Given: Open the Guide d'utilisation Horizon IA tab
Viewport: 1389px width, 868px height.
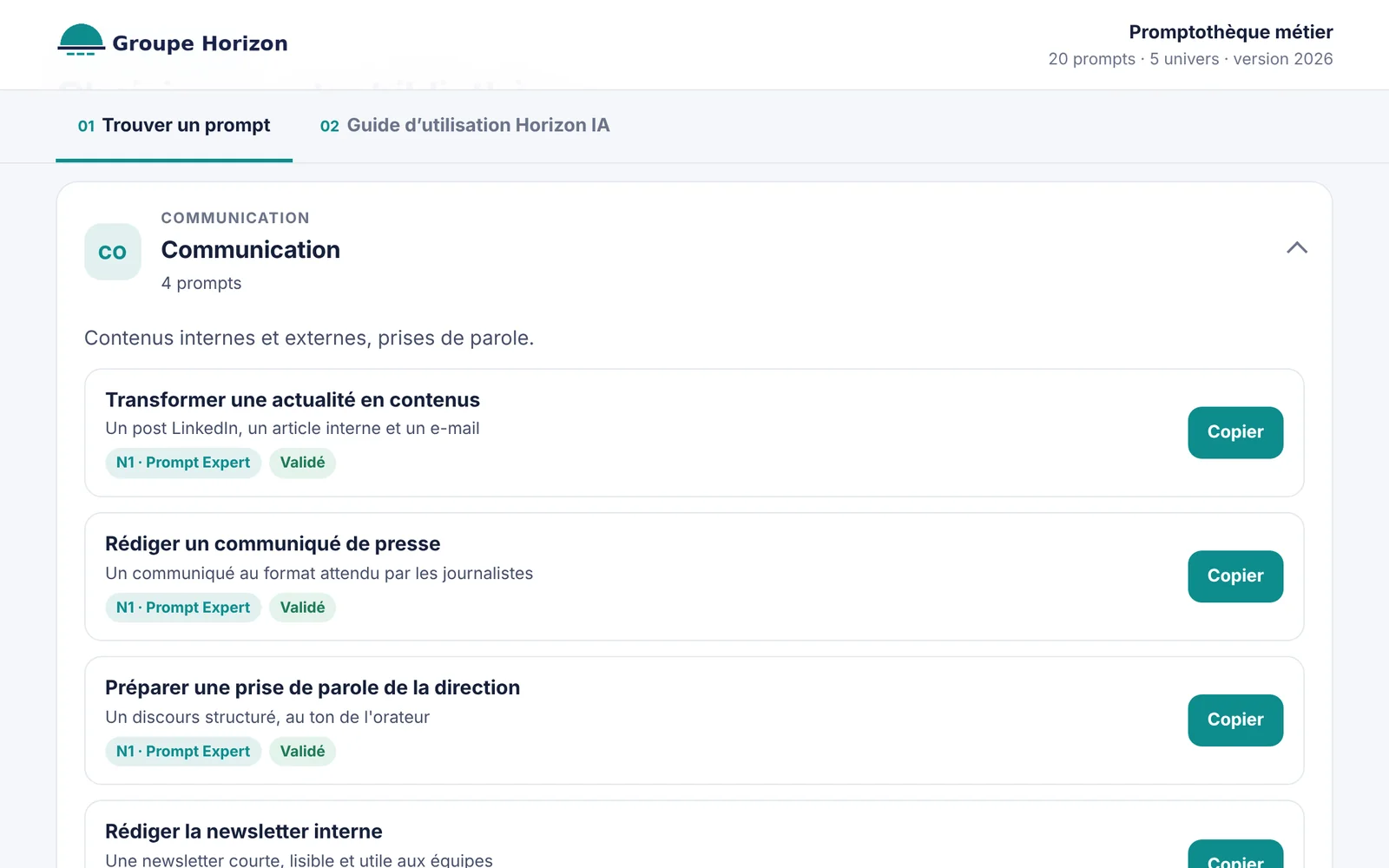Looking at the screenshot, I should click(464, 126).
